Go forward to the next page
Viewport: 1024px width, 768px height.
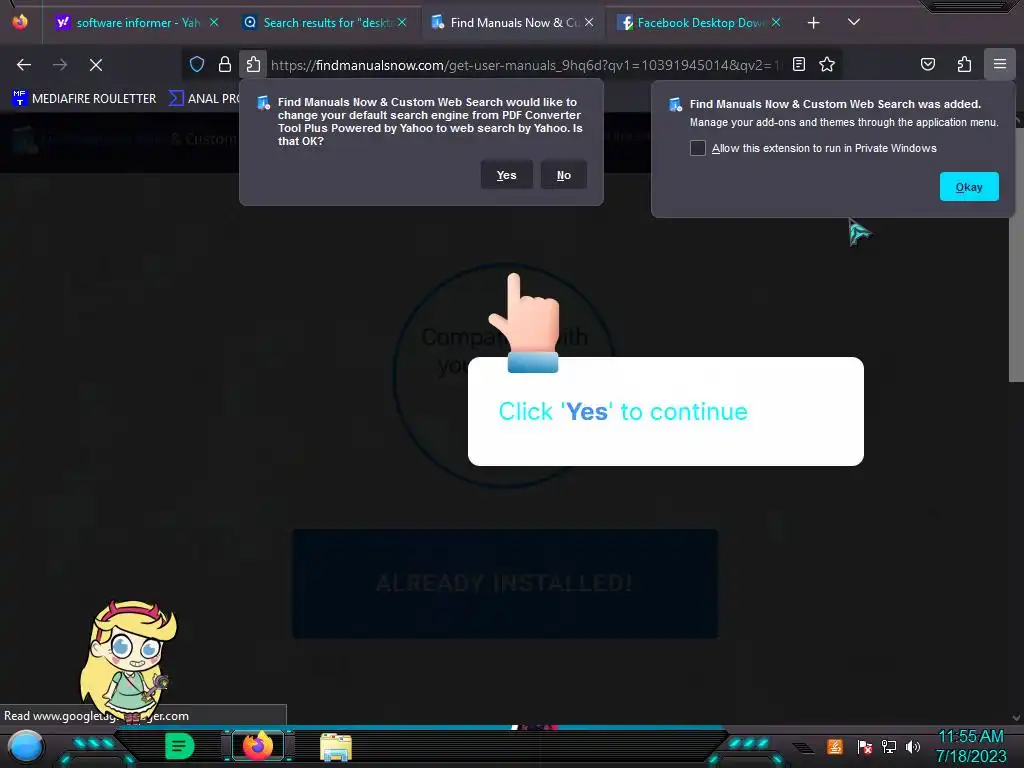coord(60,65)
